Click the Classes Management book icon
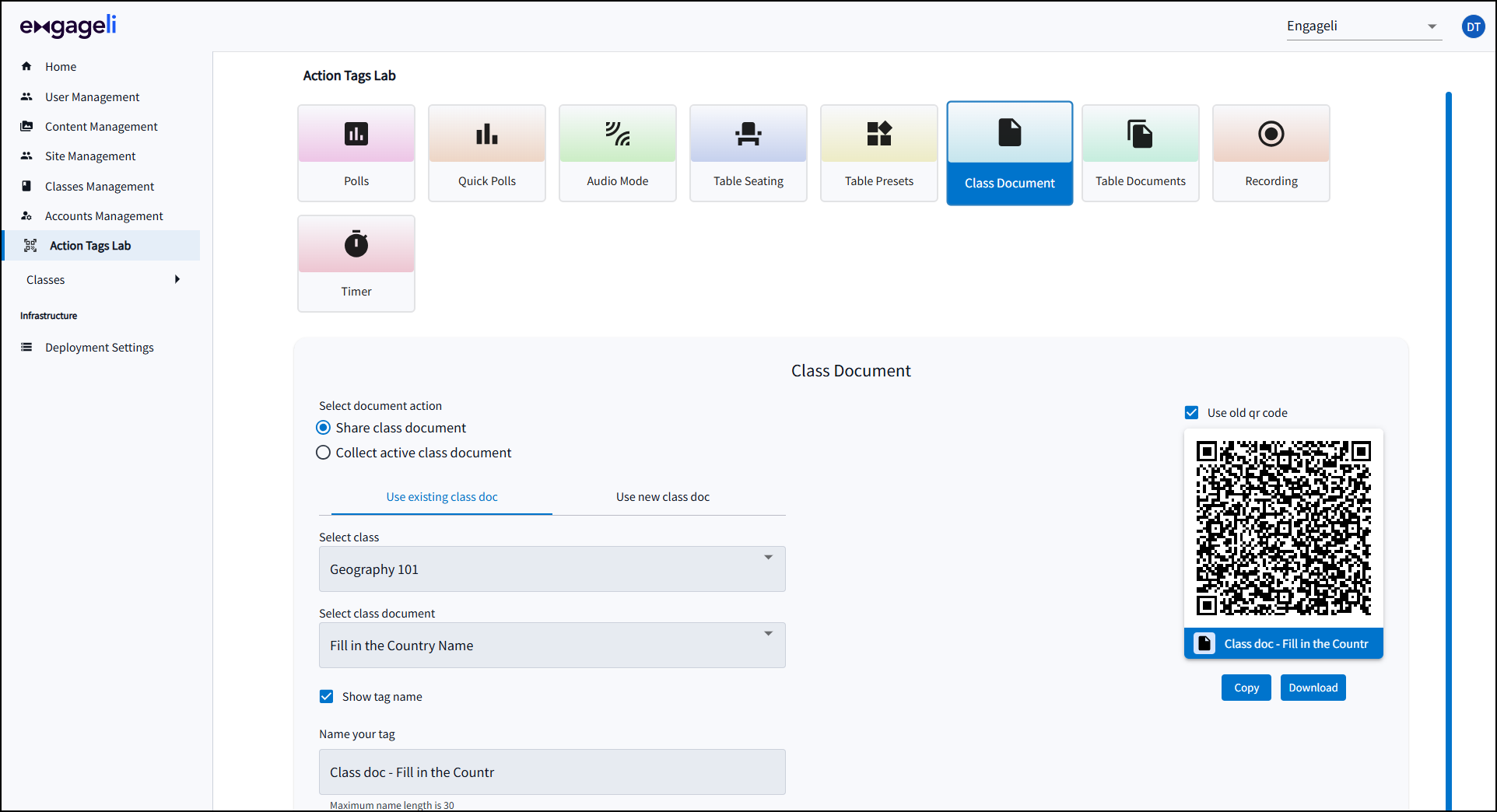 point(26,186)
